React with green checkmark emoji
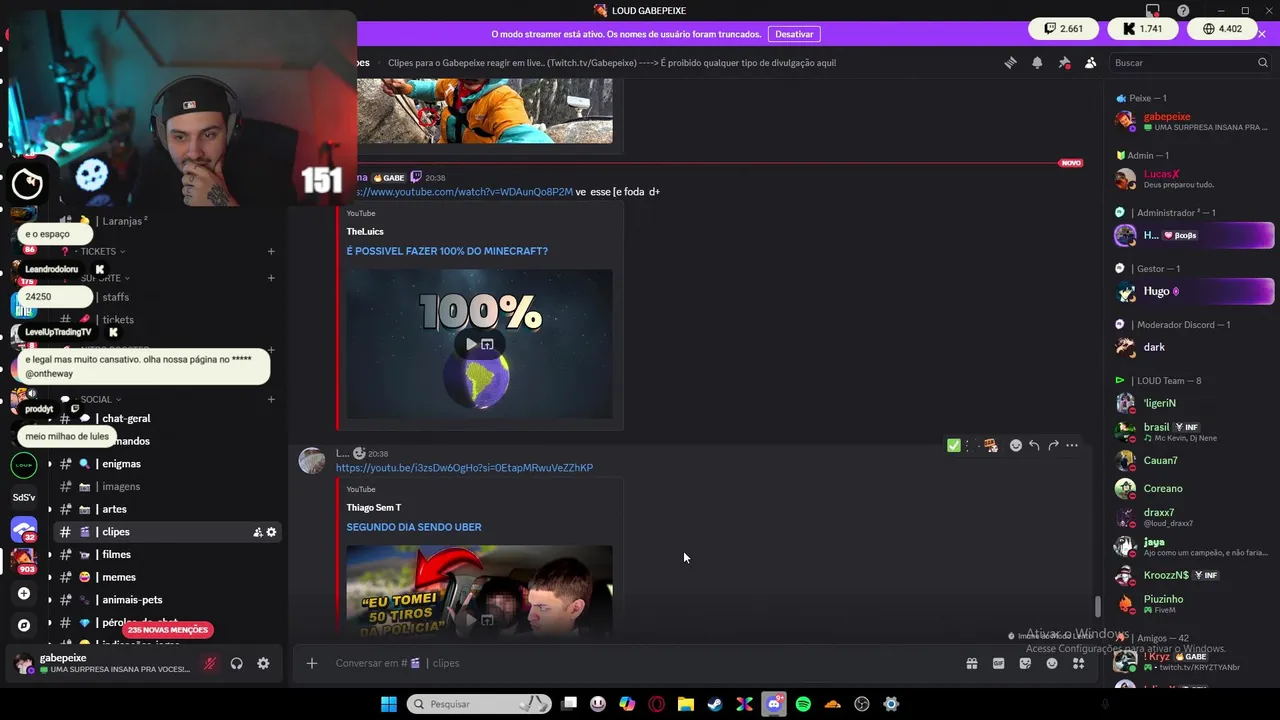The height and width of the screenshot is (720, 1280). (x=953, y=445)
